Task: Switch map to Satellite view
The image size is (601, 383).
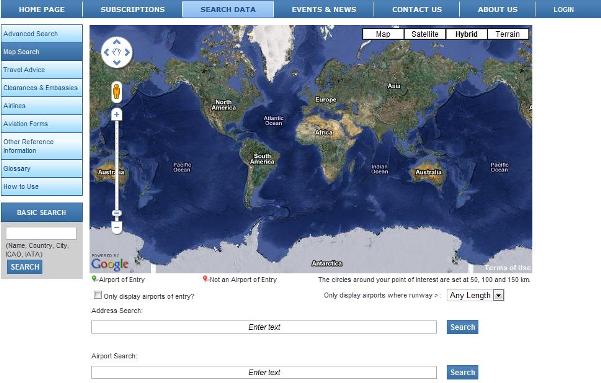Action: (425, 34)
